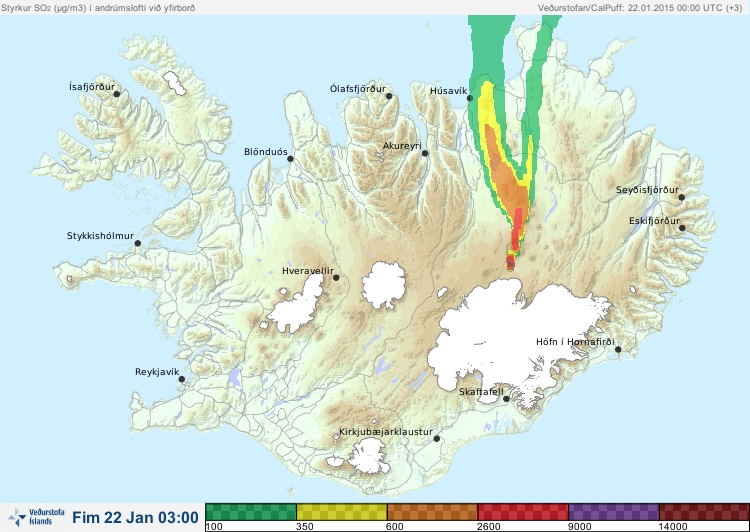Click the Fim 22 Jan 03:00 timestamp

pos(135,517)
